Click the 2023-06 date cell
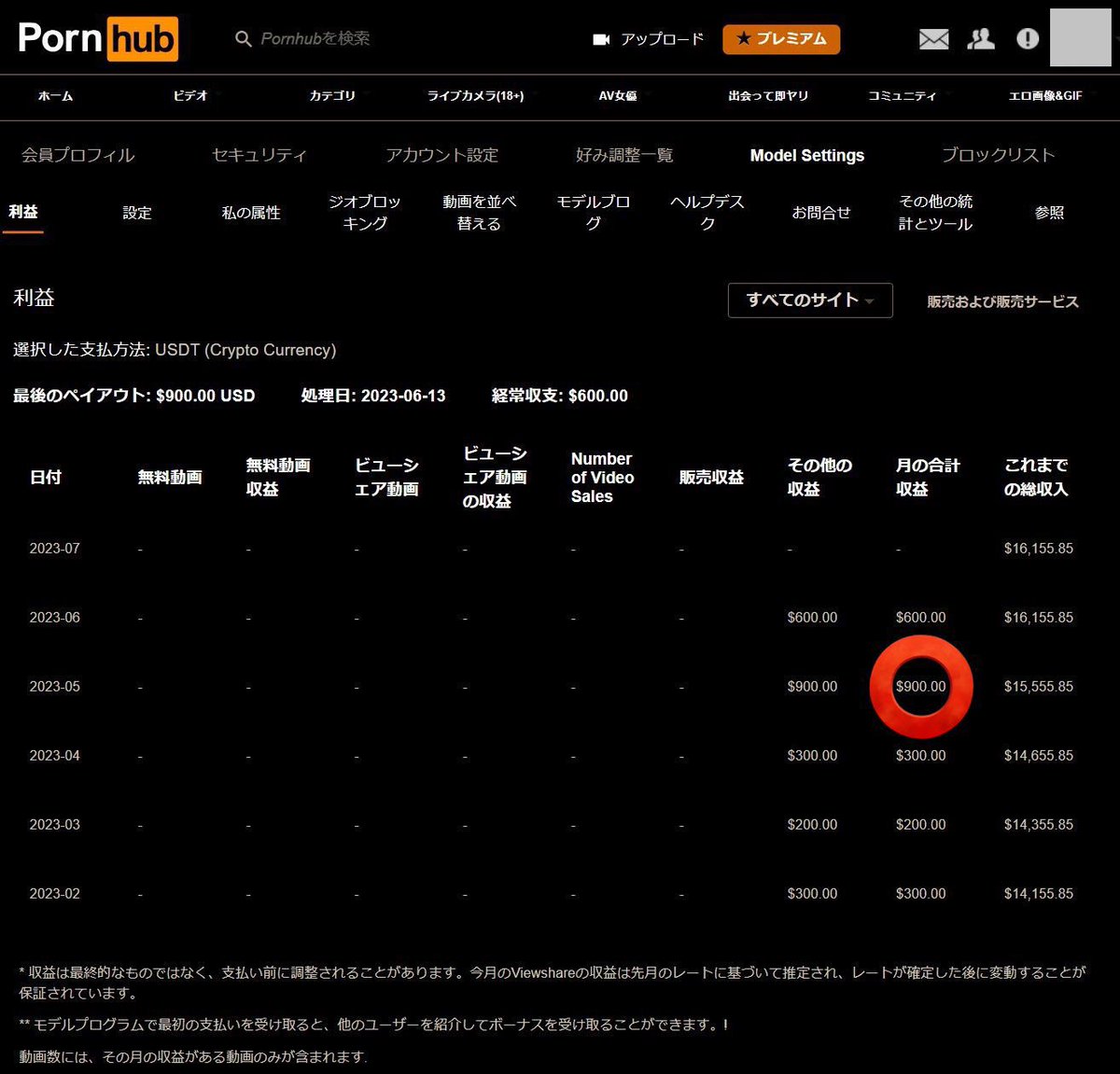1120x1074 pixels. [x=55, y=618]
